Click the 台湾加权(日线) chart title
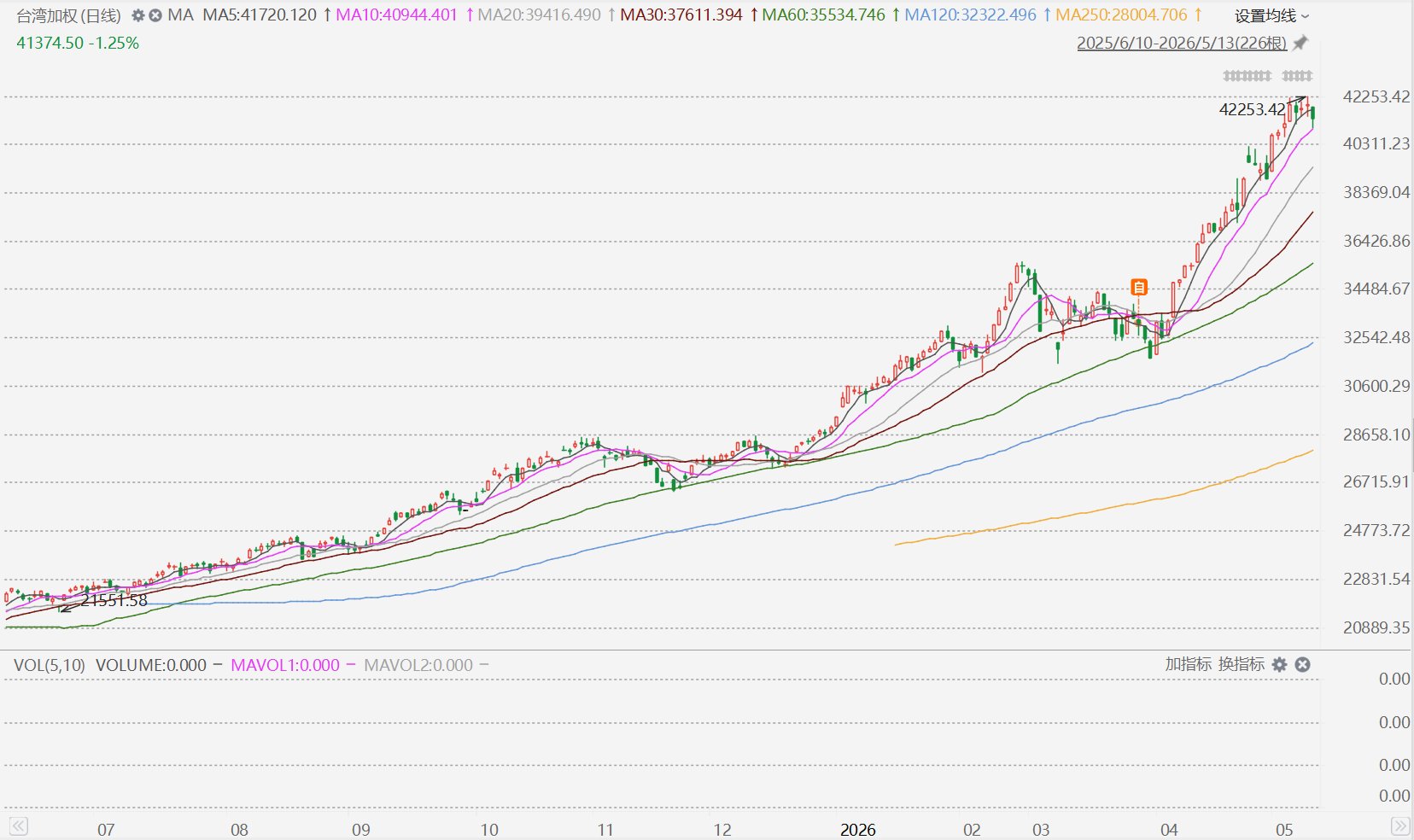Screen dimensions: 1414x840 [69, 15]
